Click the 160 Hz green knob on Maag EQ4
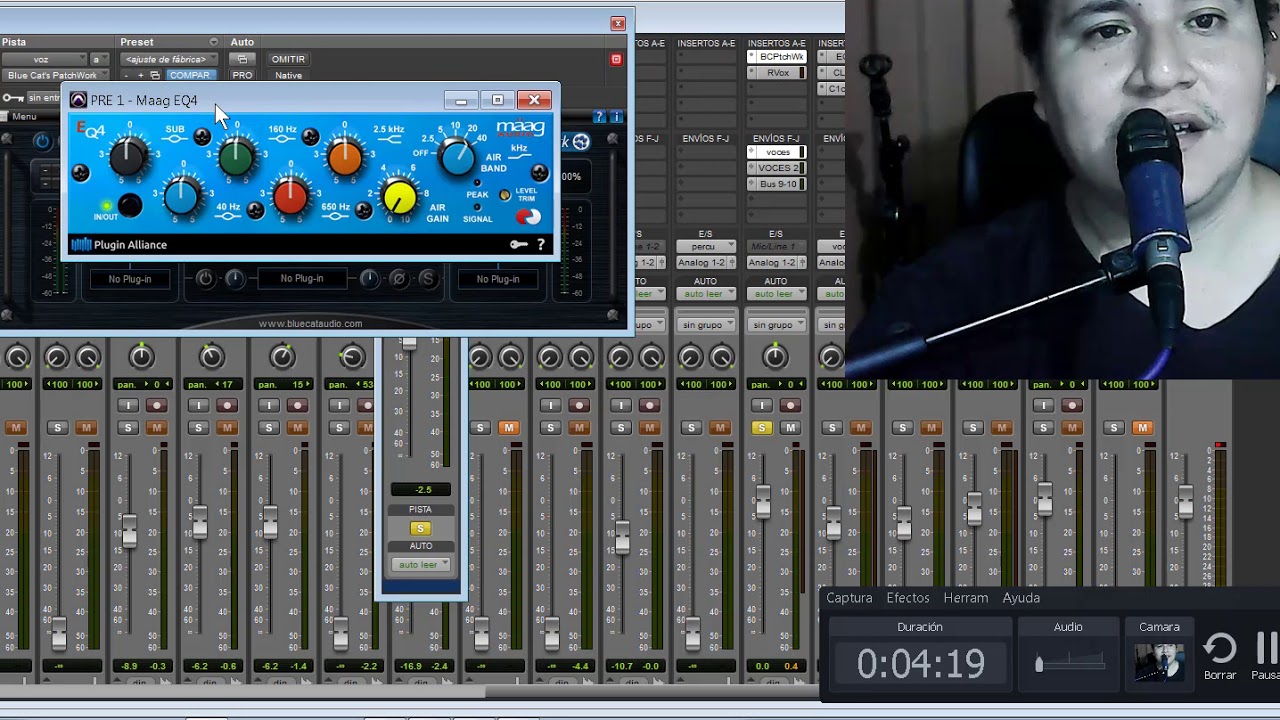Viewport: 1280px width, 720px height. (236, 155)
